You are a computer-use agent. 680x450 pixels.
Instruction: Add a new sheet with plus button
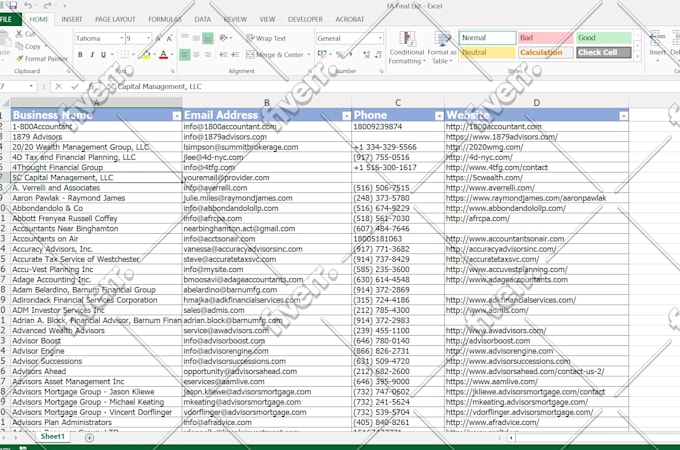coord(89,438)
